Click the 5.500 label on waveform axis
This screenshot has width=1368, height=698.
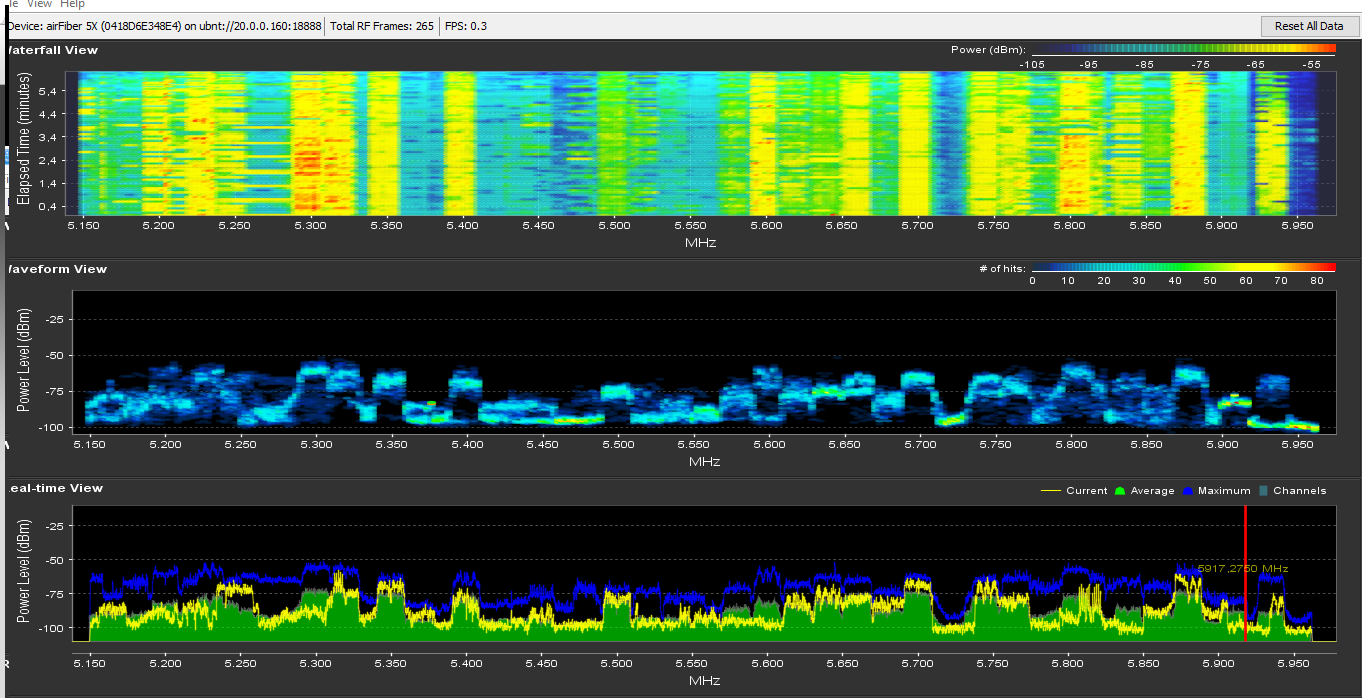tap(618, 444)
